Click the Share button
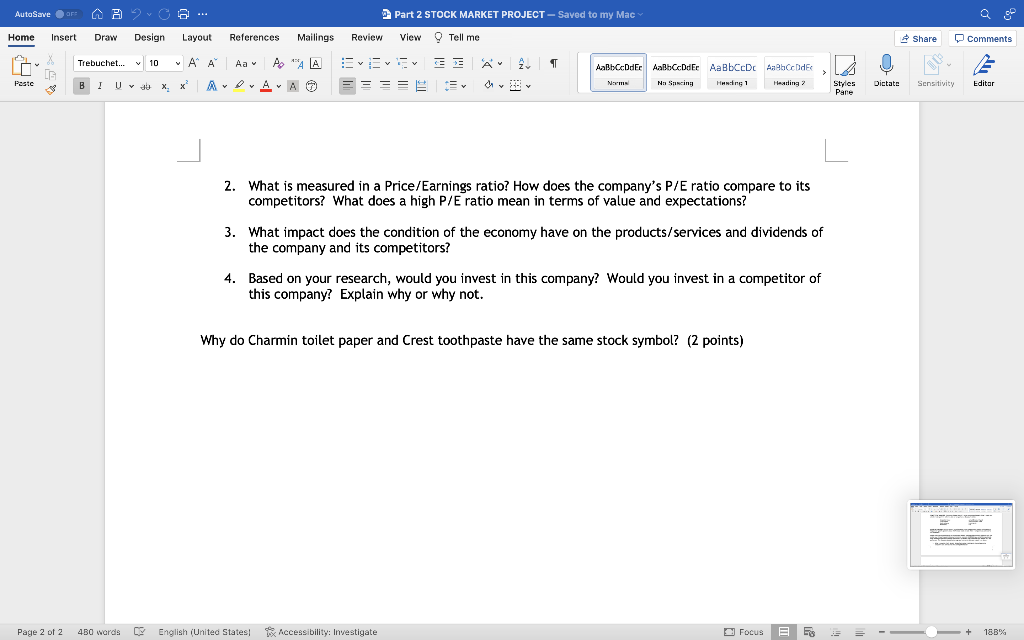 [x=917, y=37]
